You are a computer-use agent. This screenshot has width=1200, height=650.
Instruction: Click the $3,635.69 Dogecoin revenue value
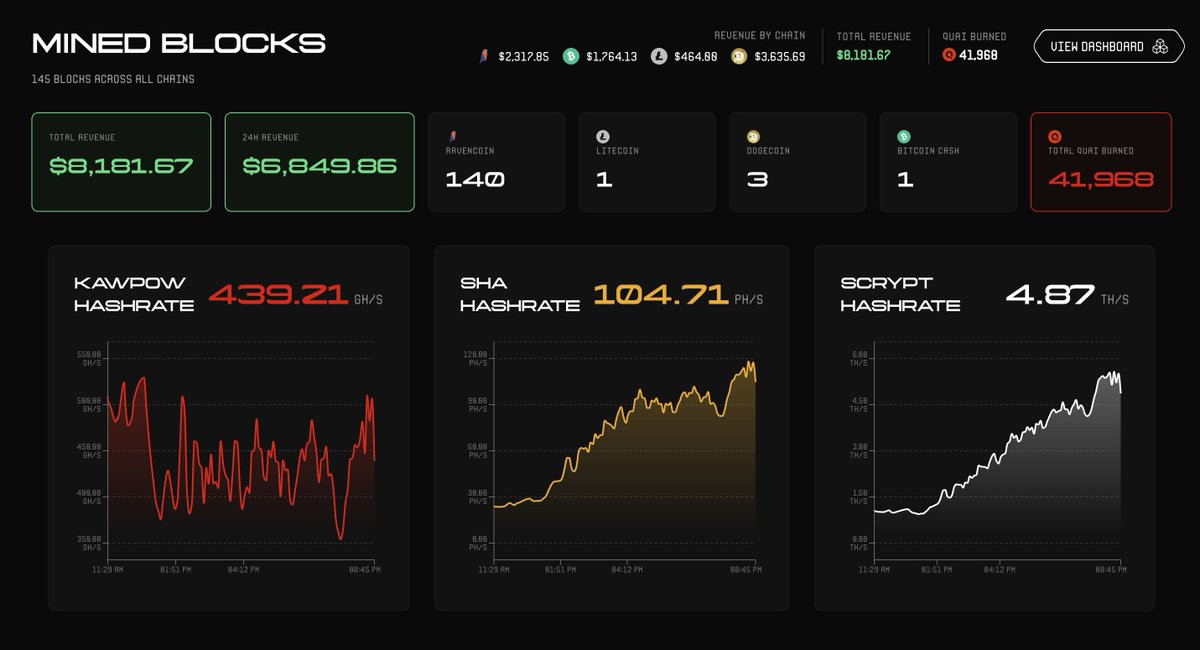(780, 57)
